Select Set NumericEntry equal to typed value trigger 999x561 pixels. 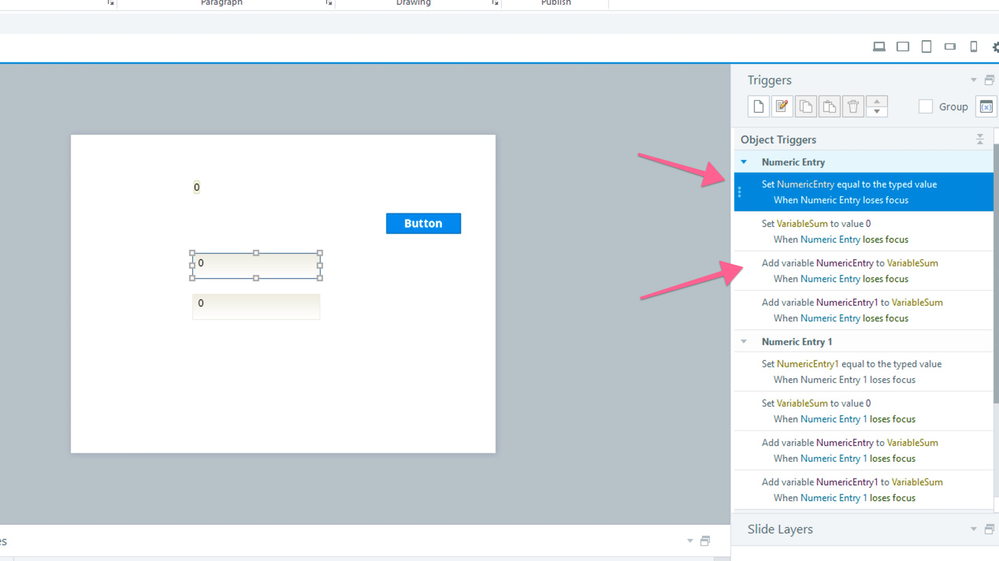(863, 192)
